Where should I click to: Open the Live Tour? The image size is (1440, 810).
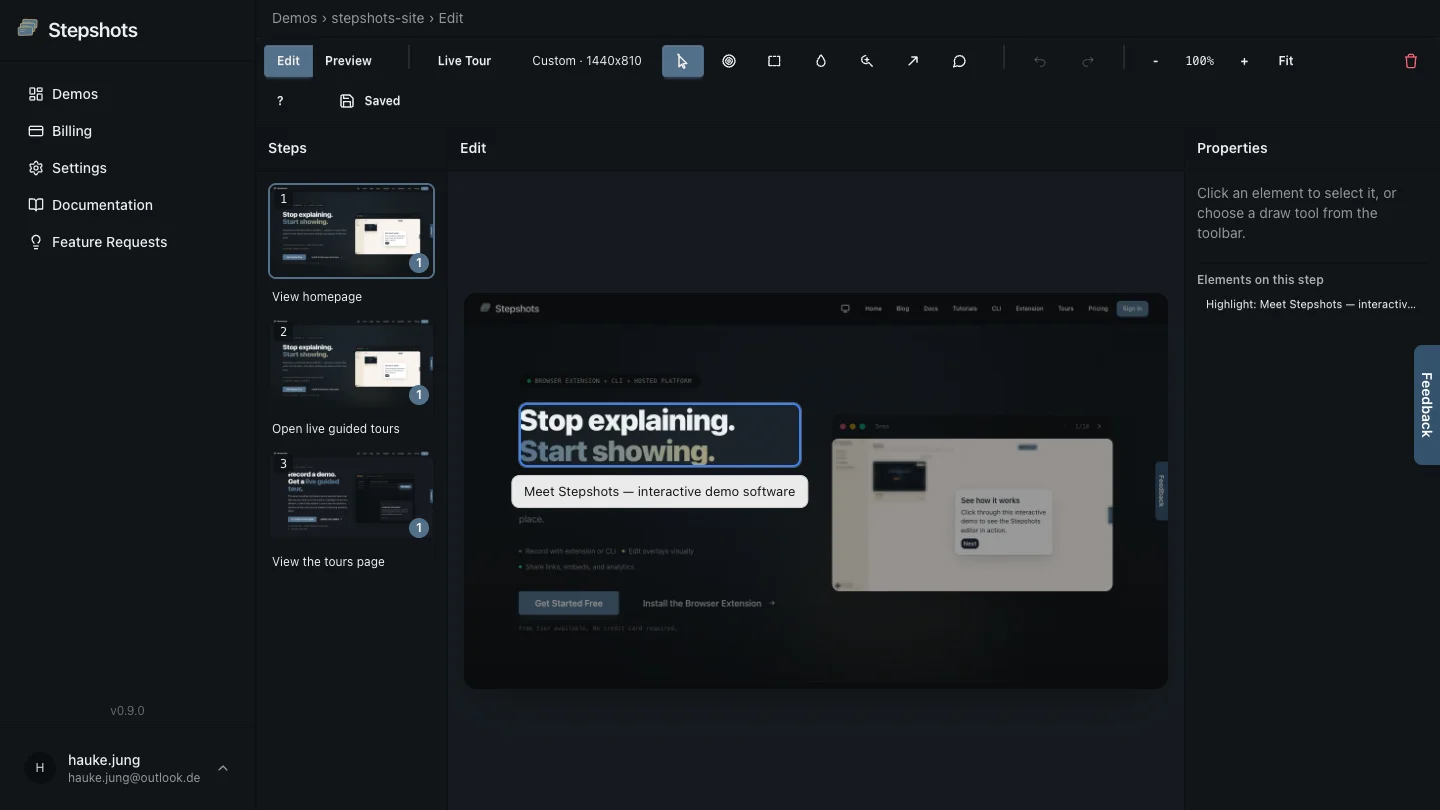(464, 61)
